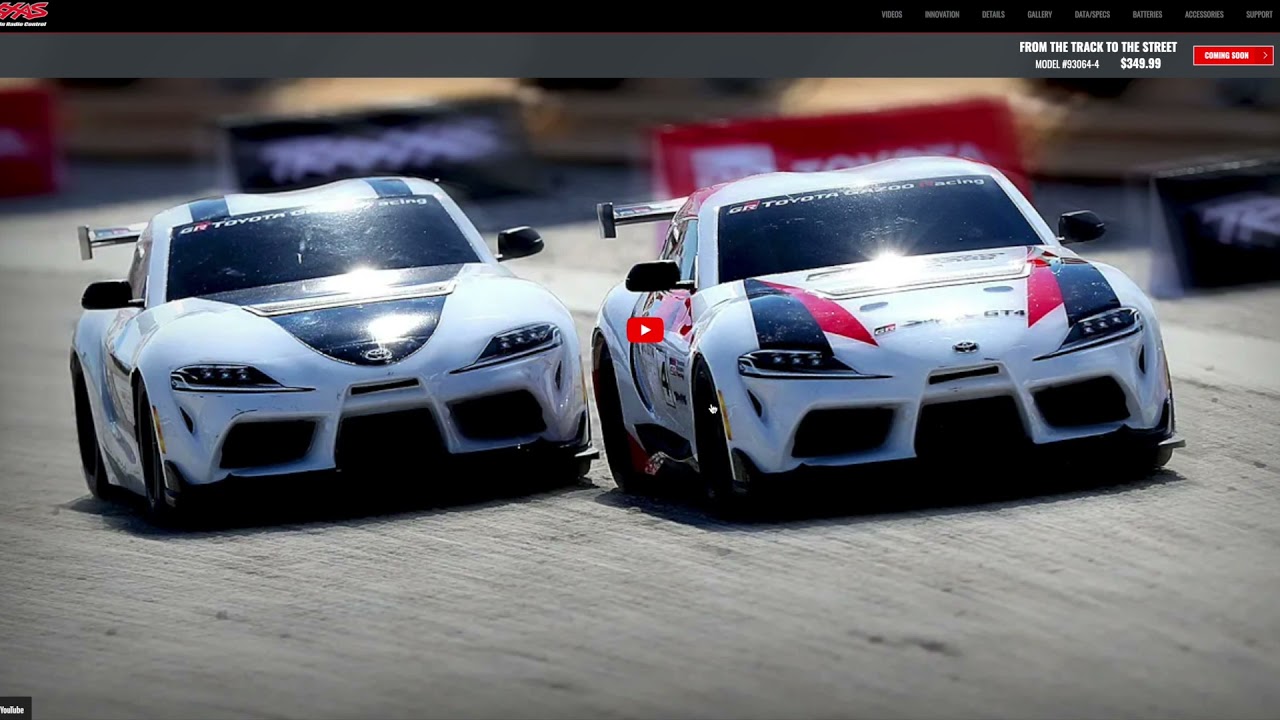Screen dimensions: 1280x720
Task: Open the Videos menu item
Action: coord(892,15)
